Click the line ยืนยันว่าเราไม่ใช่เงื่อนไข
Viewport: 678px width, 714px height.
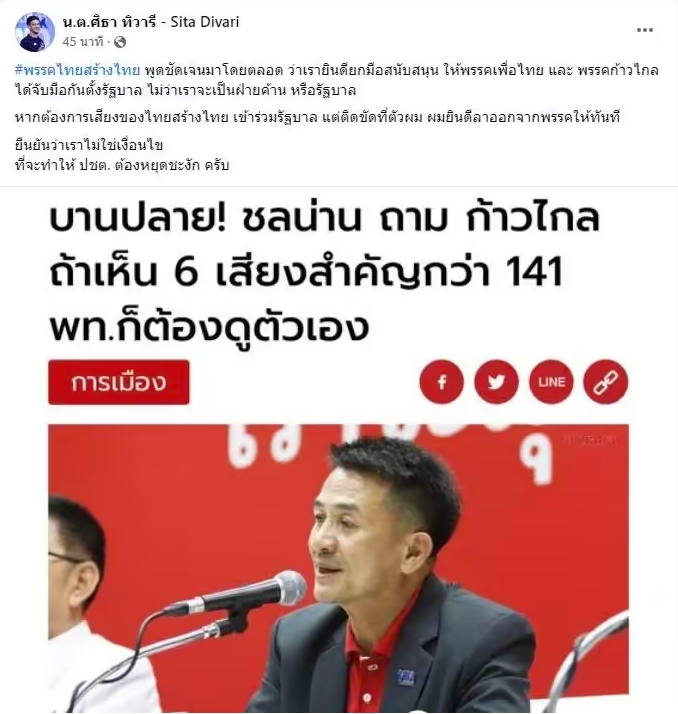click(89, 145)
